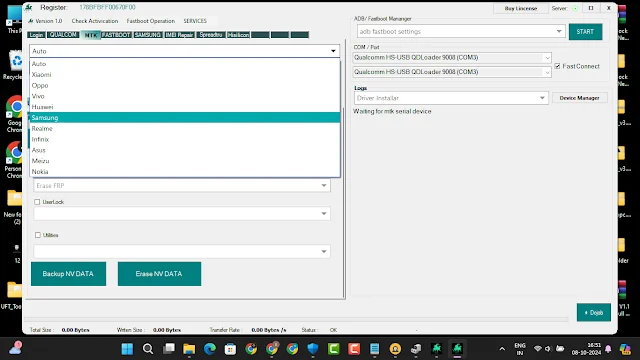Switch to the Spreadtru tab

click(x=211, y=35)
